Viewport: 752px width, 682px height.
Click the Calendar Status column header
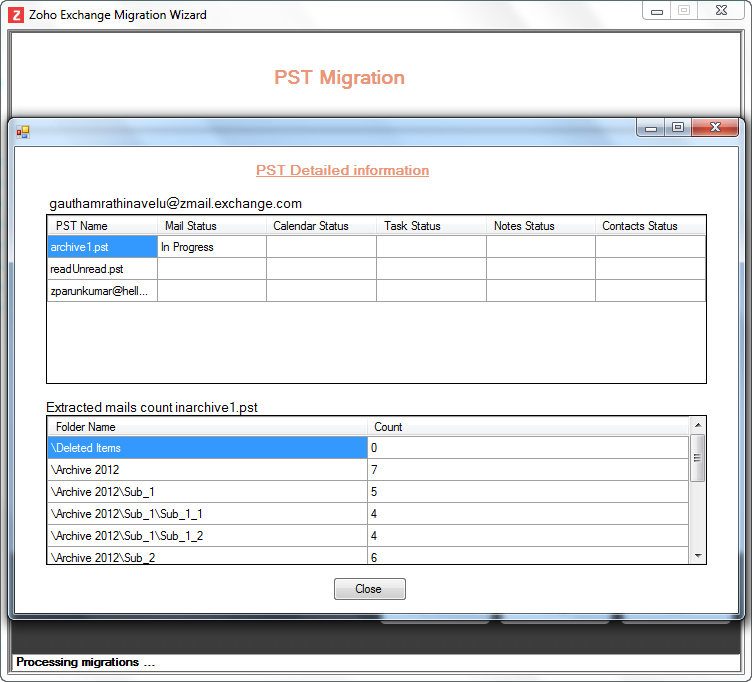(x=321, y=226)
